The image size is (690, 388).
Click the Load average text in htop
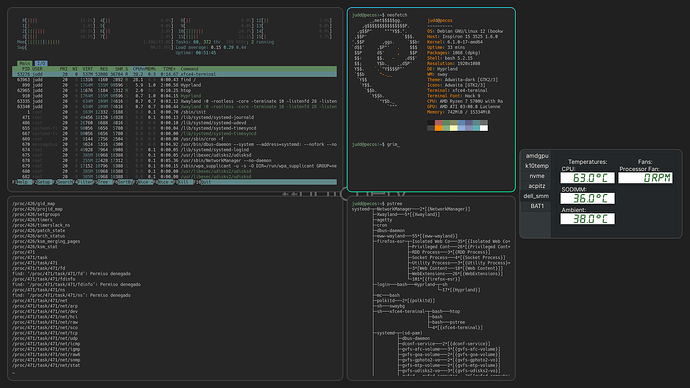[211, 48]
